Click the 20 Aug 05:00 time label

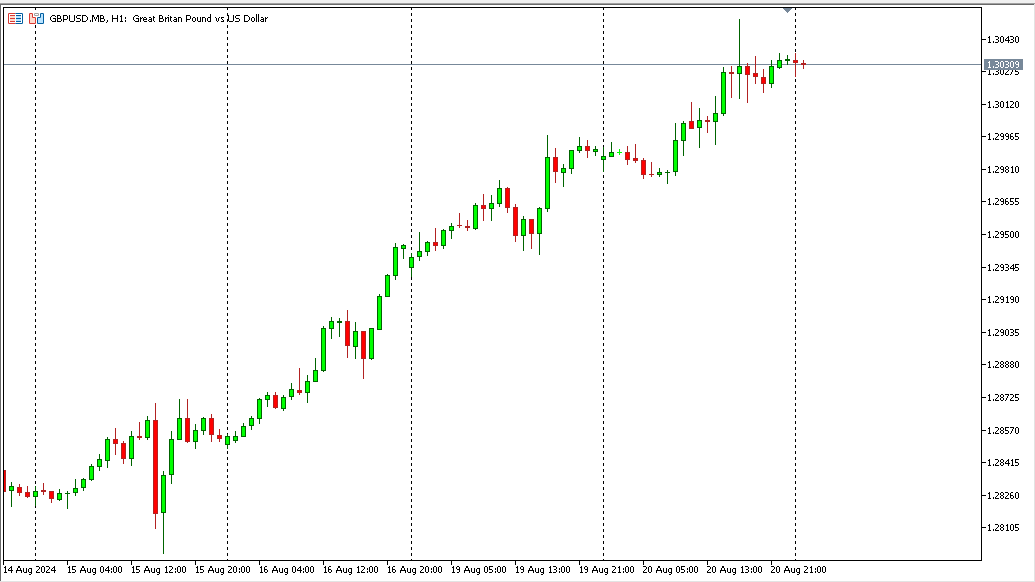pos(671,569)
